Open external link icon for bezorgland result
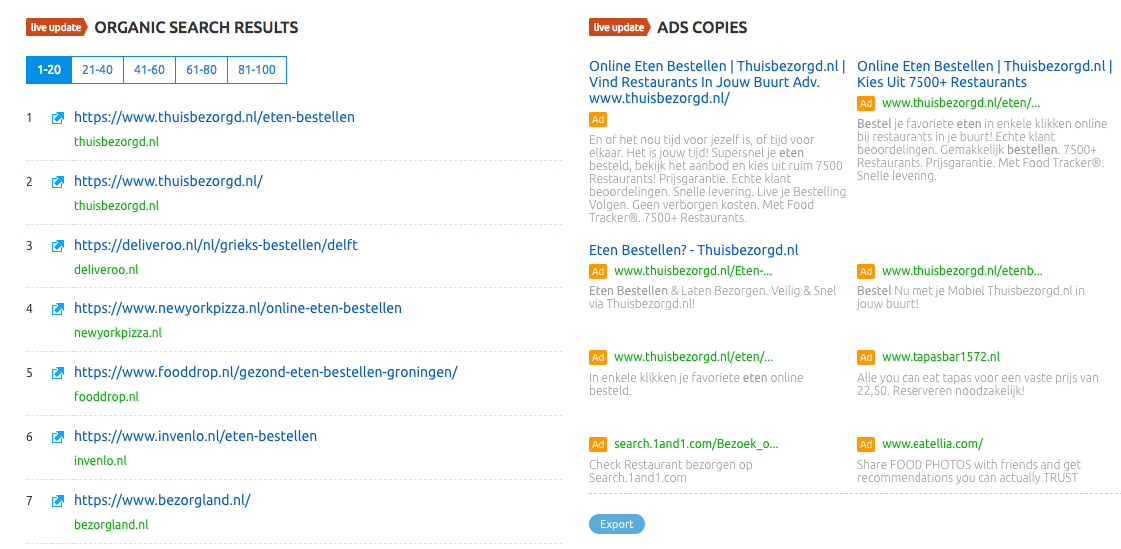 (x=58, y=501)
